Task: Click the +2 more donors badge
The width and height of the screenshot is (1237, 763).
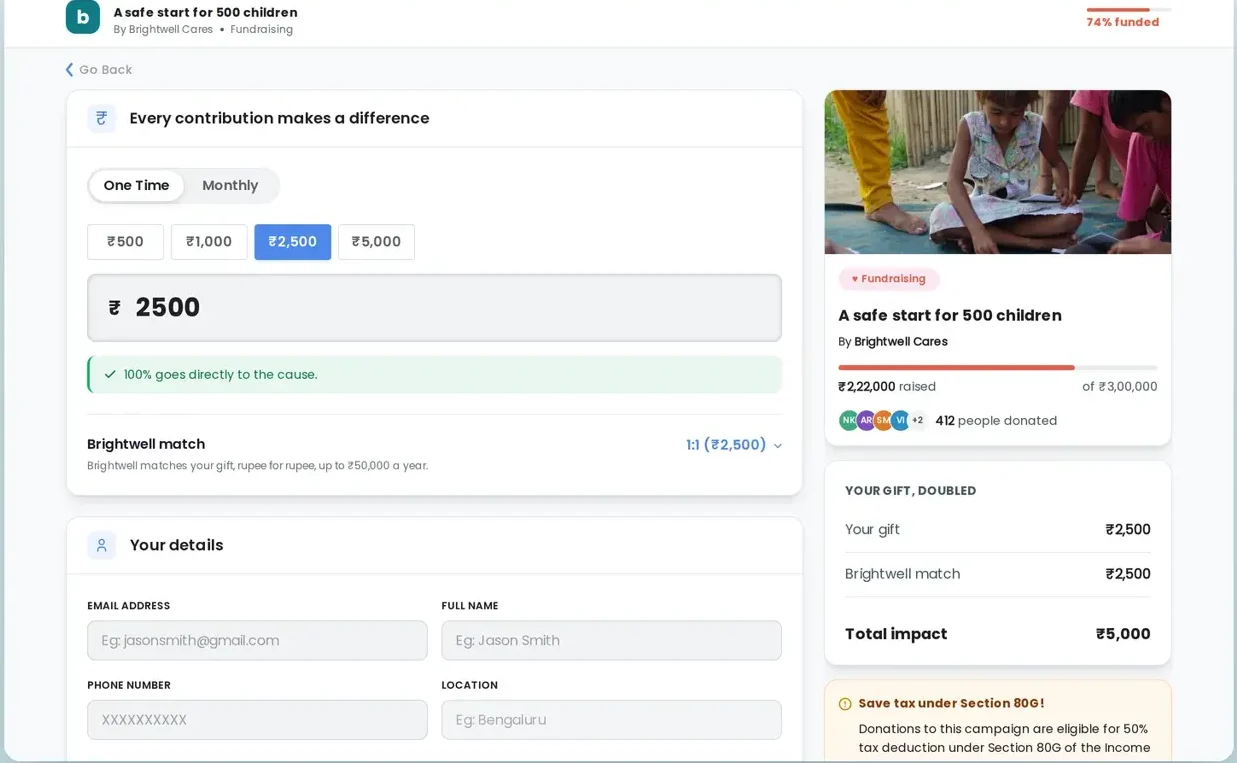Action: [917, 421]
